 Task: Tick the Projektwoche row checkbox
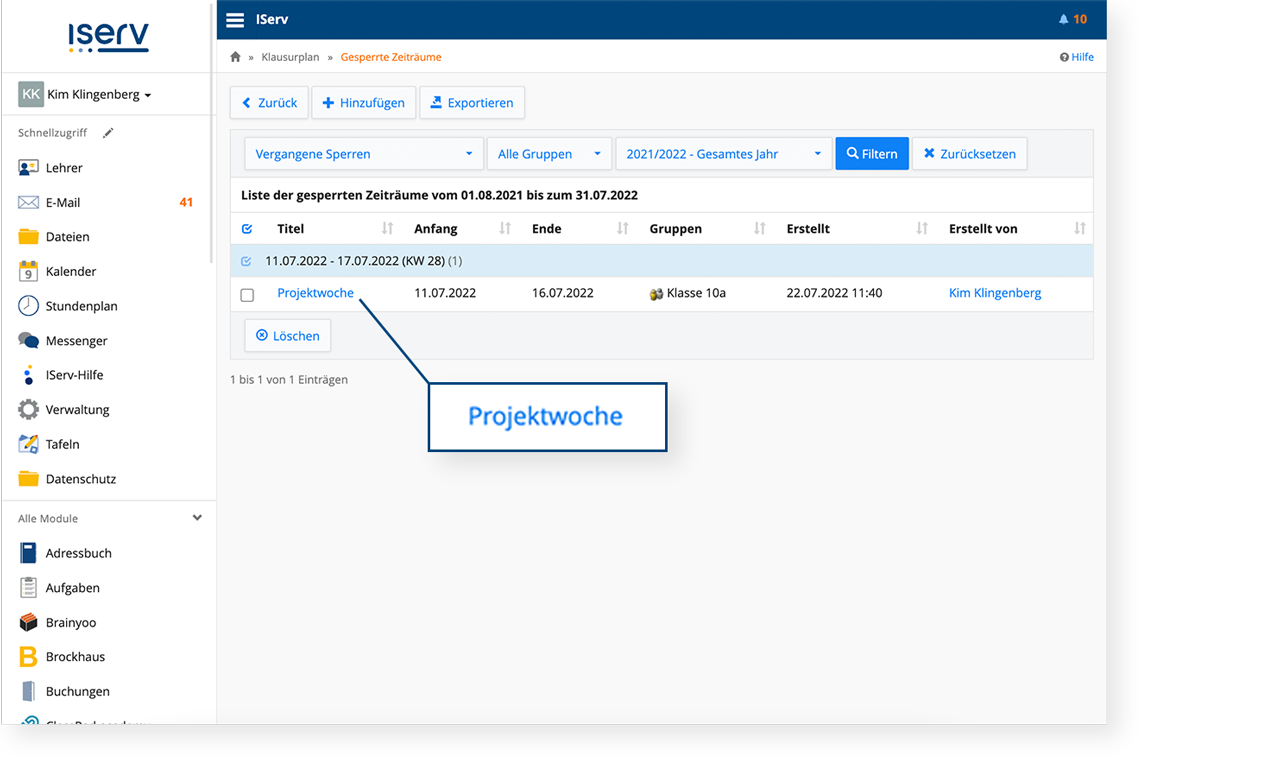click(247, 295)
